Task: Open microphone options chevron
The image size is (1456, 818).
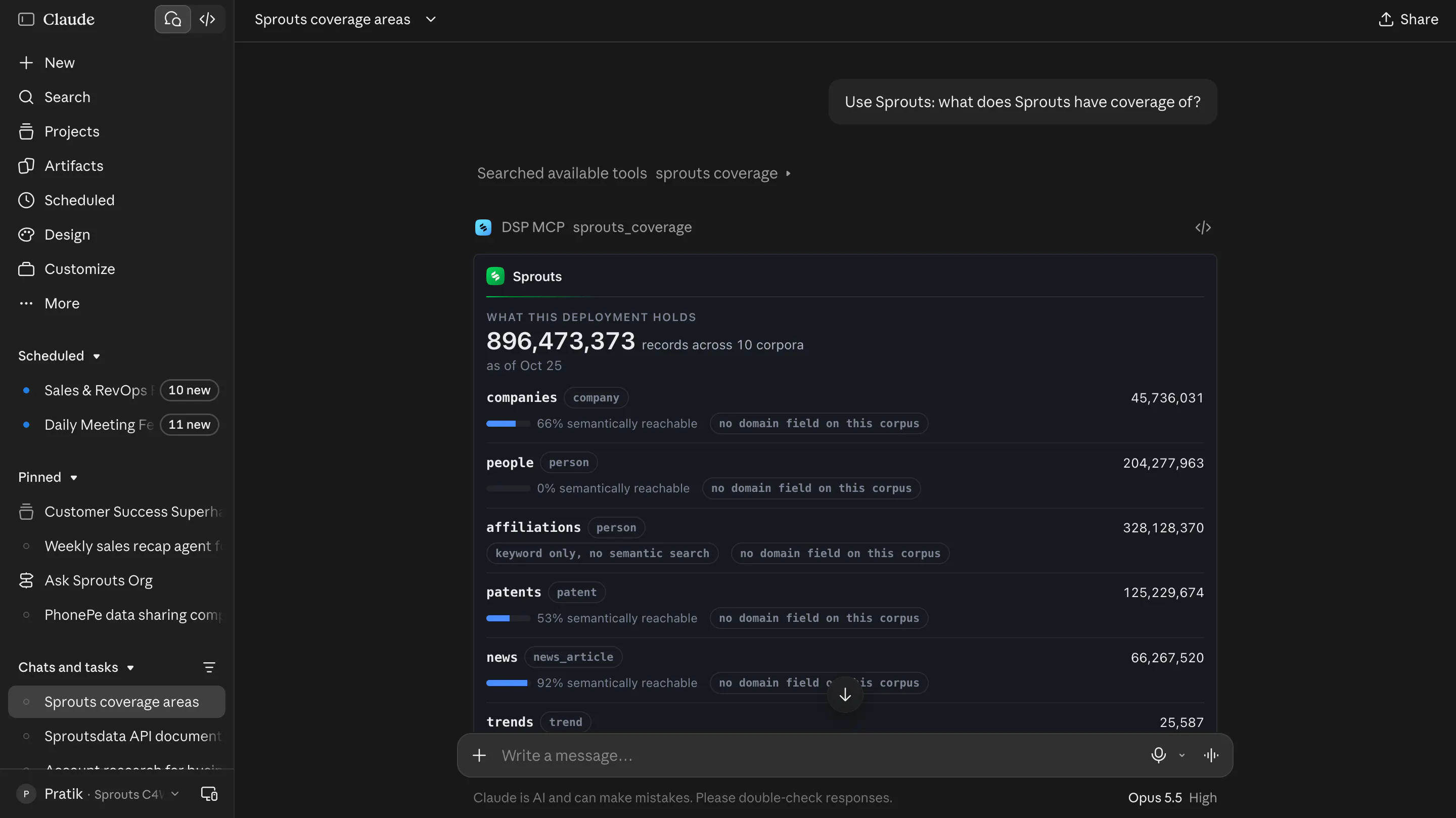Action: pos(1182,756)
